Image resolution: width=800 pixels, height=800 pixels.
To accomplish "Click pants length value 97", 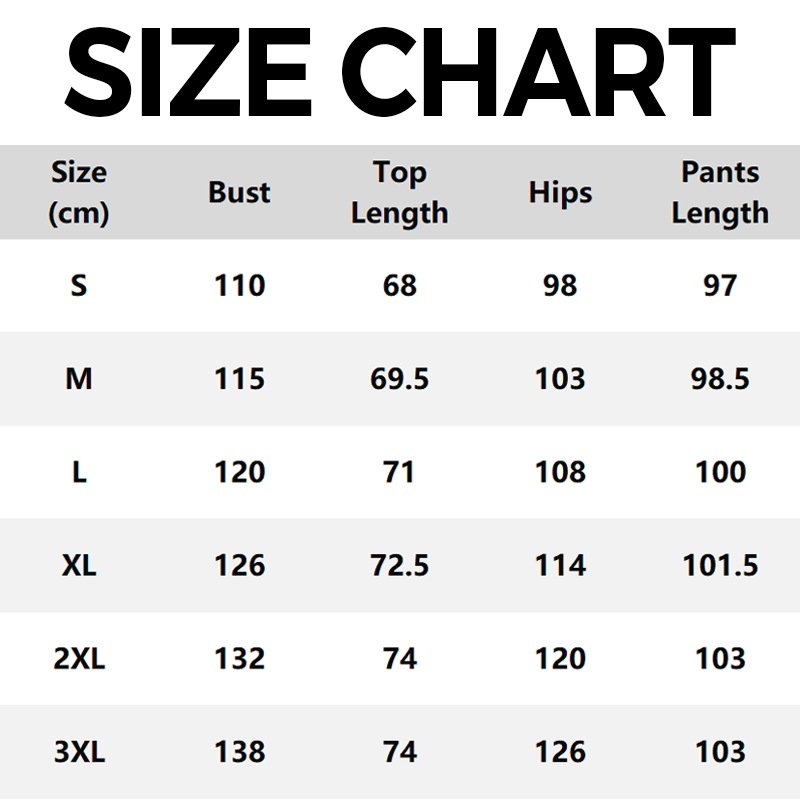I will (x=720, y=286).
